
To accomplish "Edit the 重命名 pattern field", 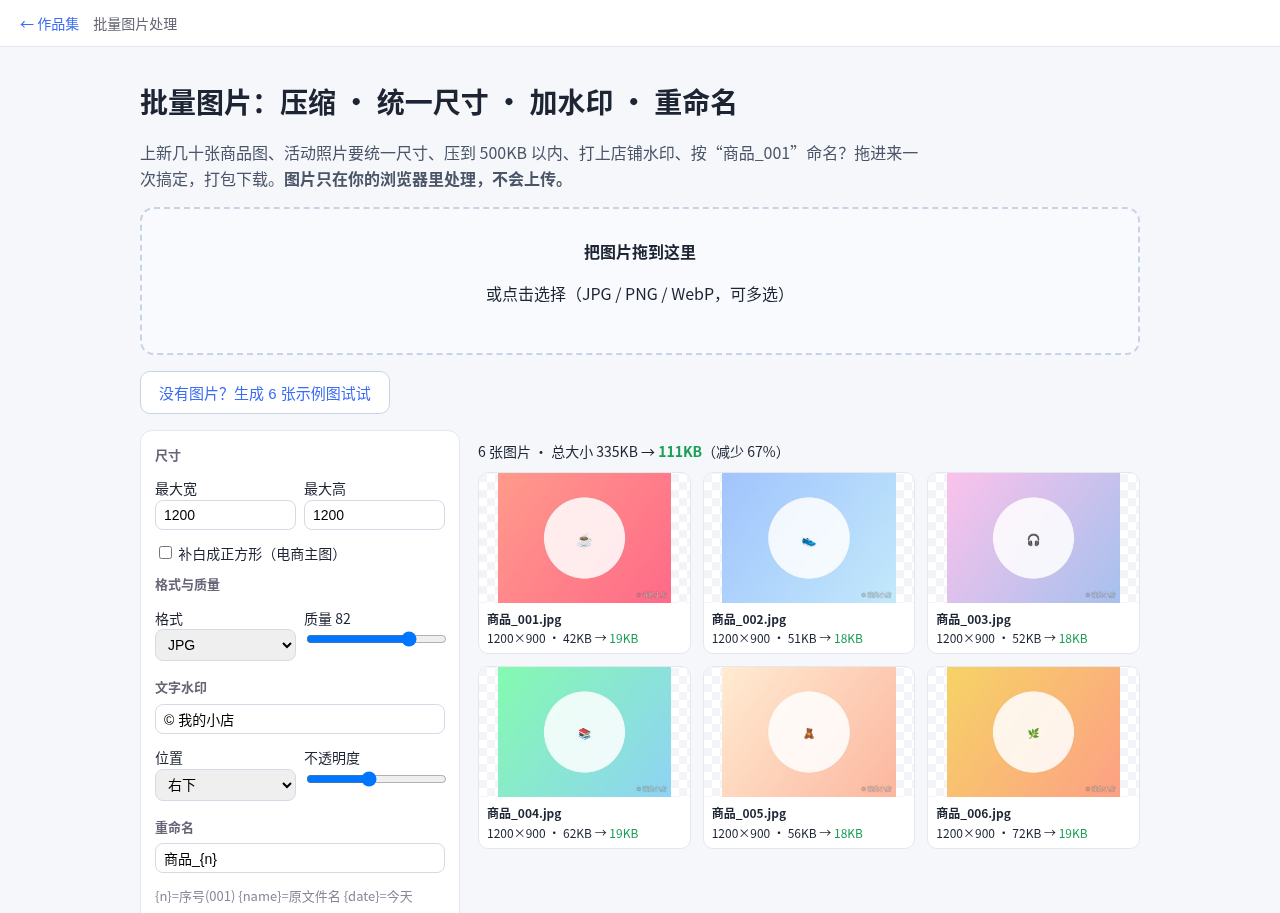I will (x=300, y=858).
